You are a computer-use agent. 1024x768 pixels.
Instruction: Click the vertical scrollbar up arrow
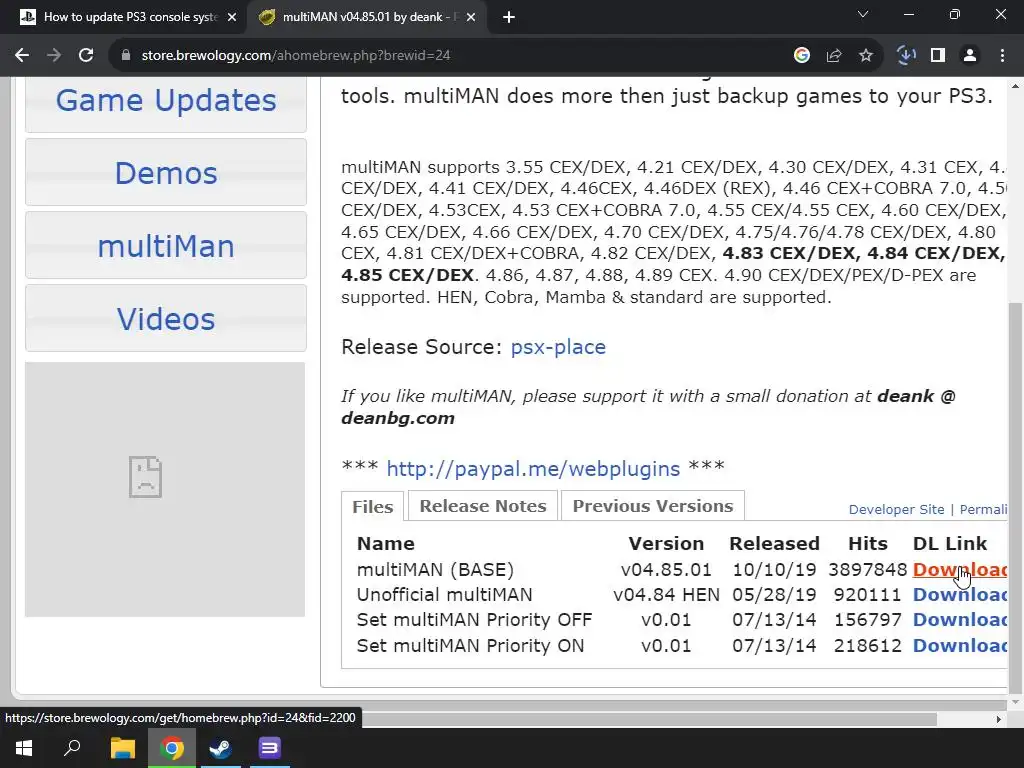(1015, 85)
